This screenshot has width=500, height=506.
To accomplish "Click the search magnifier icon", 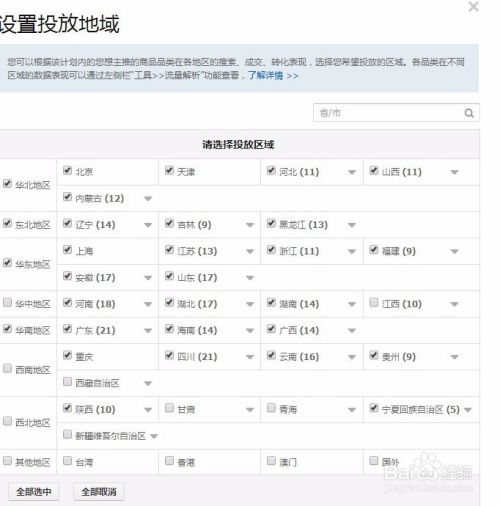I will point(469,113).
